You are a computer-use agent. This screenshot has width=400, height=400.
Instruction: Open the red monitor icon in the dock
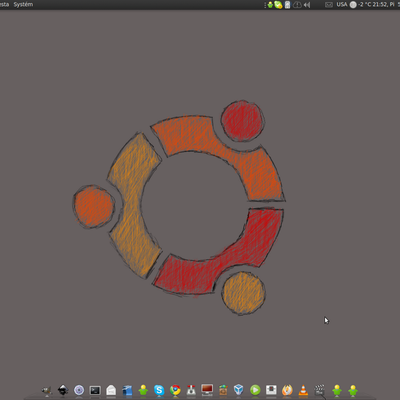207,389
